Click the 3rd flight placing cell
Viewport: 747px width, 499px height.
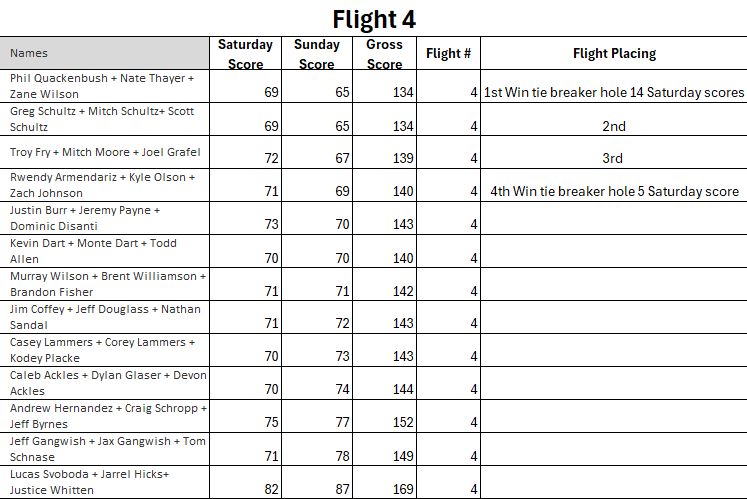coord(613,158)
